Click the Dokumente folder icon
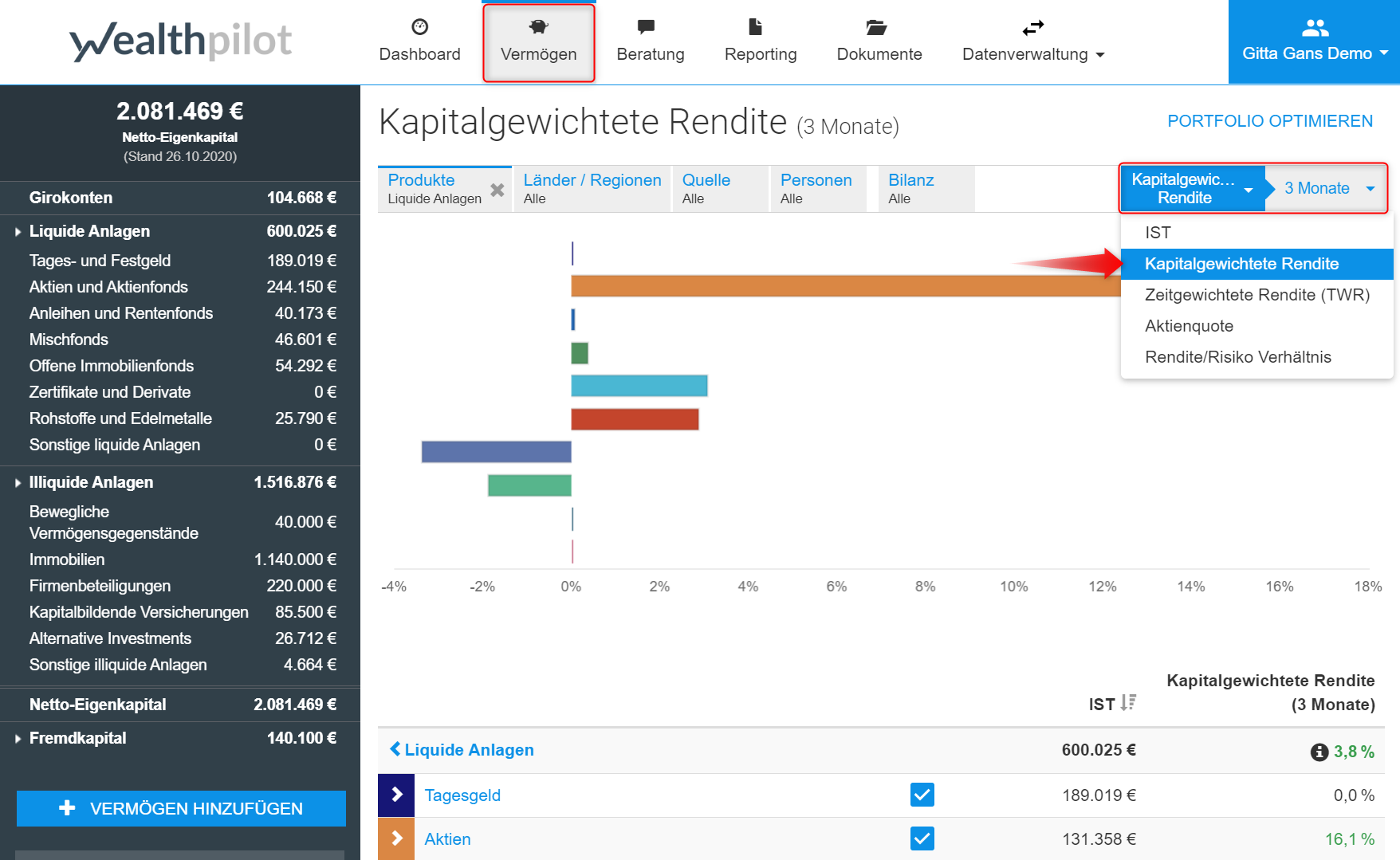 (877, 28)
